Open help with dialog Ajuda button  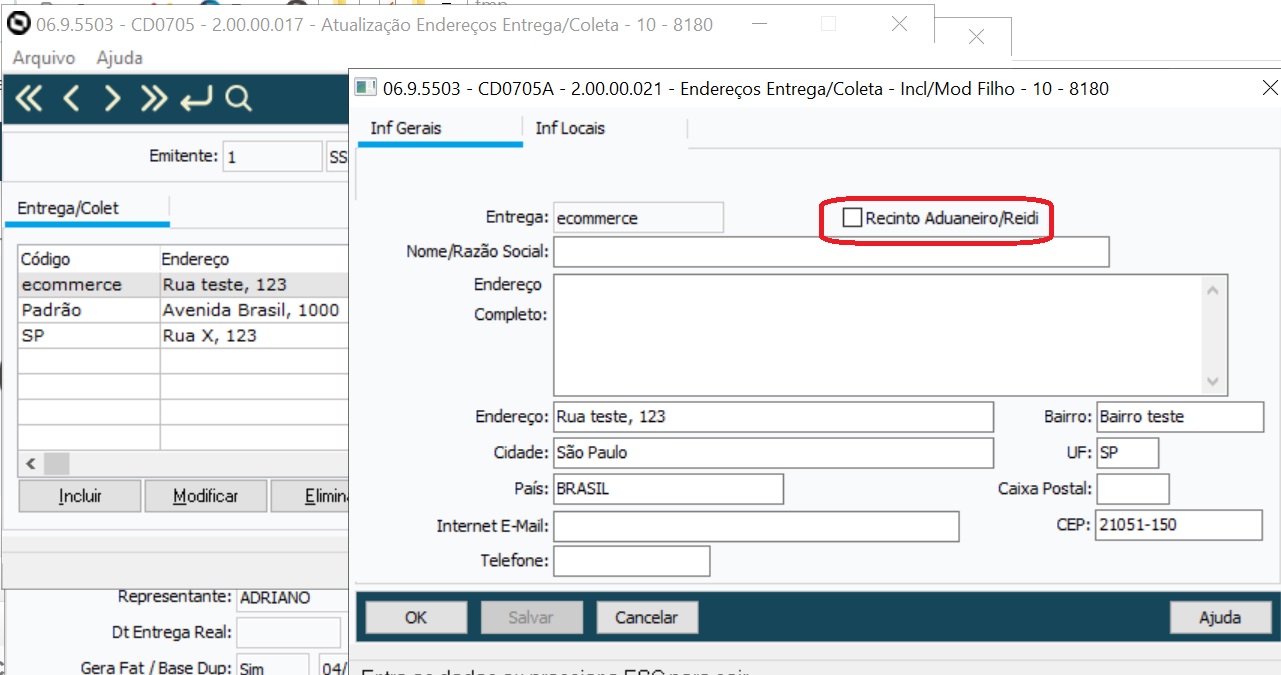1220,618
